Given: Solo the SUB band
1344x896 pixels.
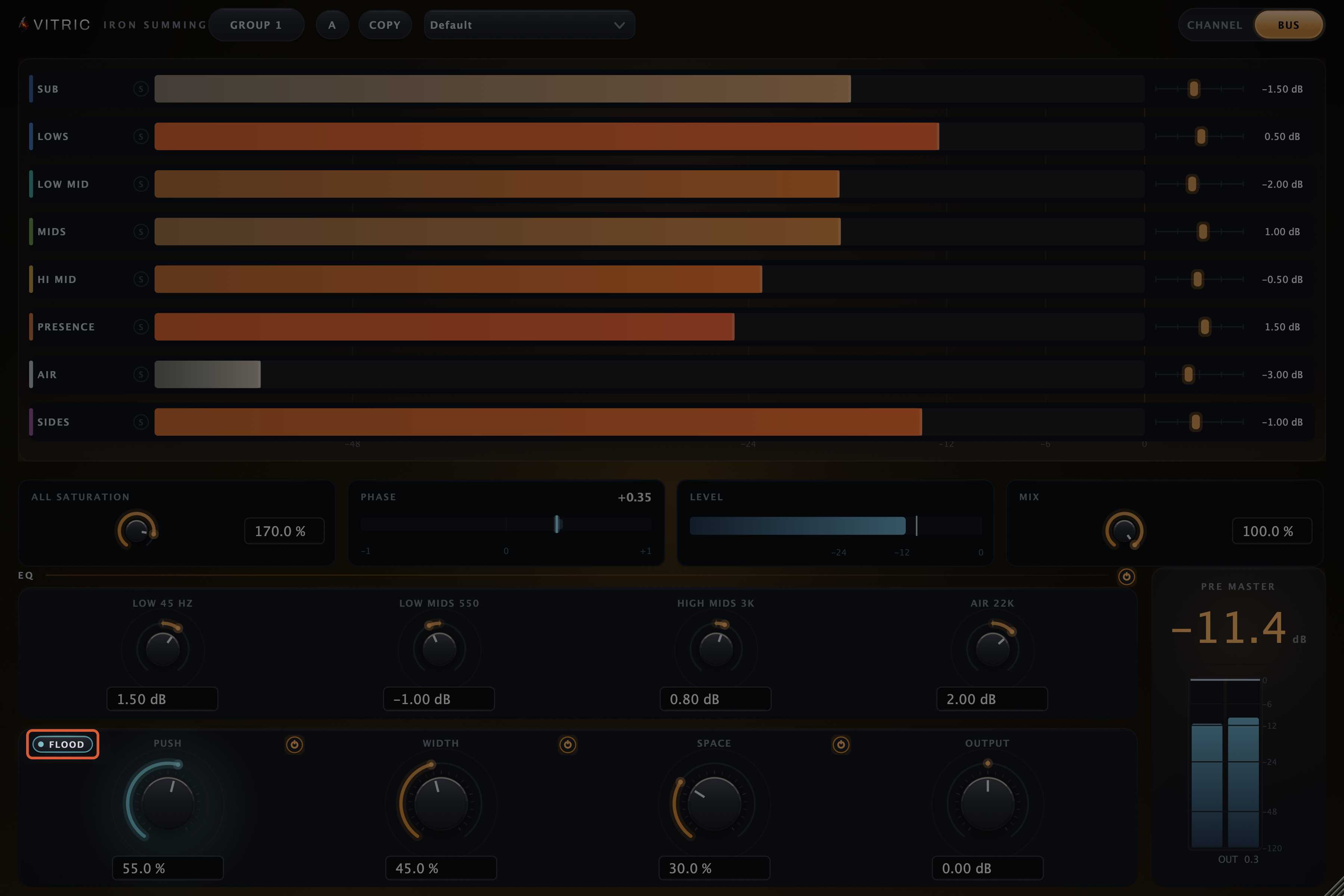Looking at the screenshot, I should coord(141,89).
